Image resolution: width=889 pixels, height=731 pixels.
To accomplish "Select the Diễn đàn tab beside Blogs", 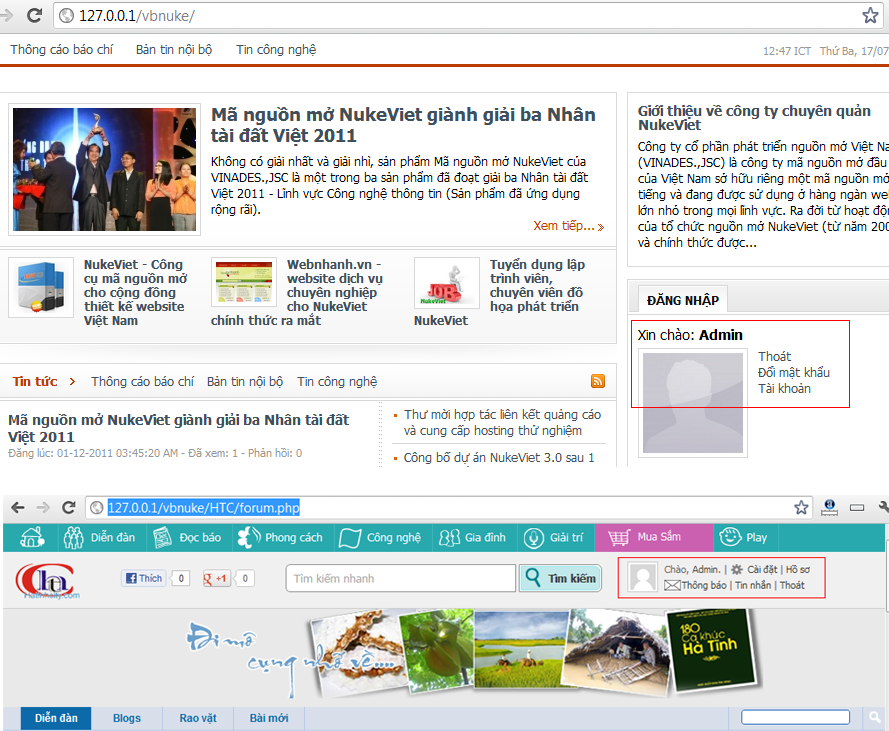I will pyautogui.click(x=56, y=718).
